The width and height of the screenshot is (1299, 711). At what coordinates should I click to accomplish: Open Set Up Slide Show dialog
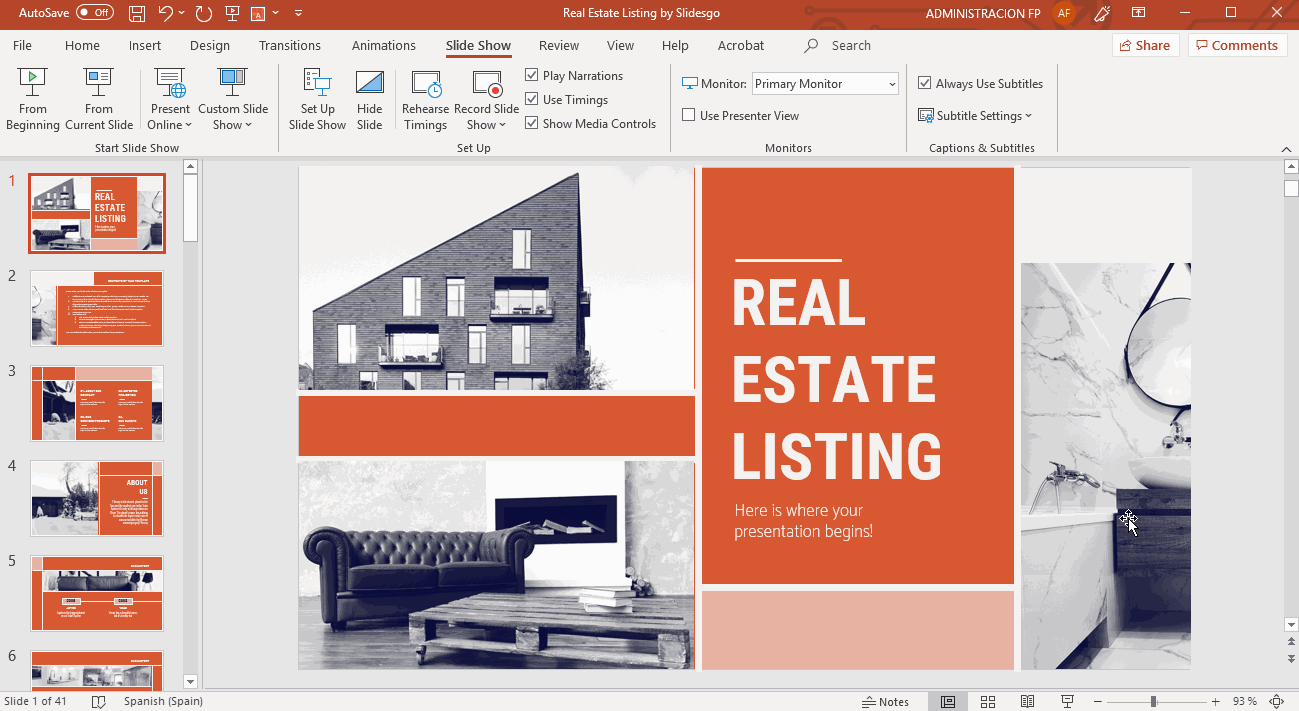click(x=317, y=99)
